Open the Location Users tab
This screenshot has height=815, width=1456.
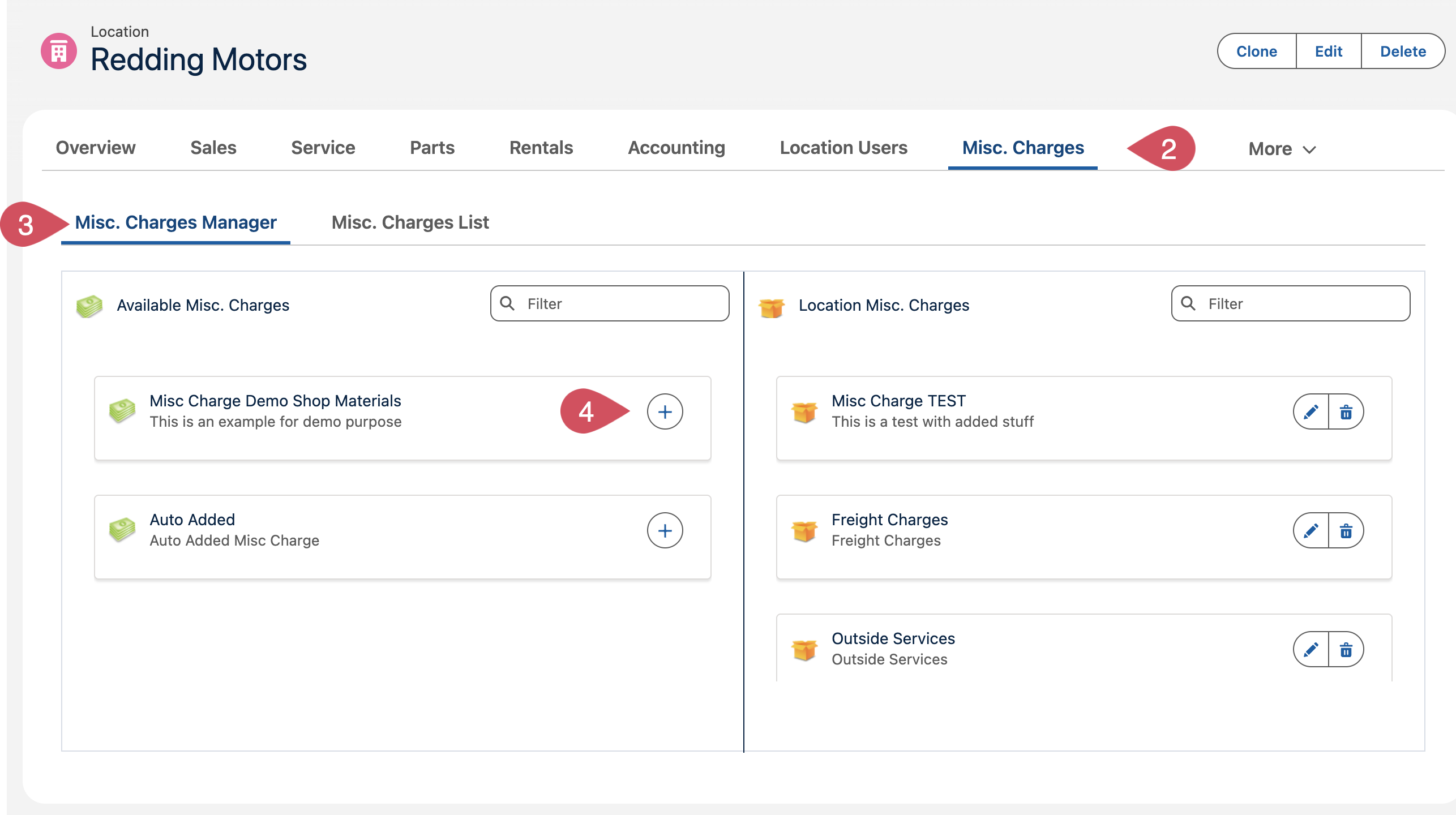click(x=843, y=148)
